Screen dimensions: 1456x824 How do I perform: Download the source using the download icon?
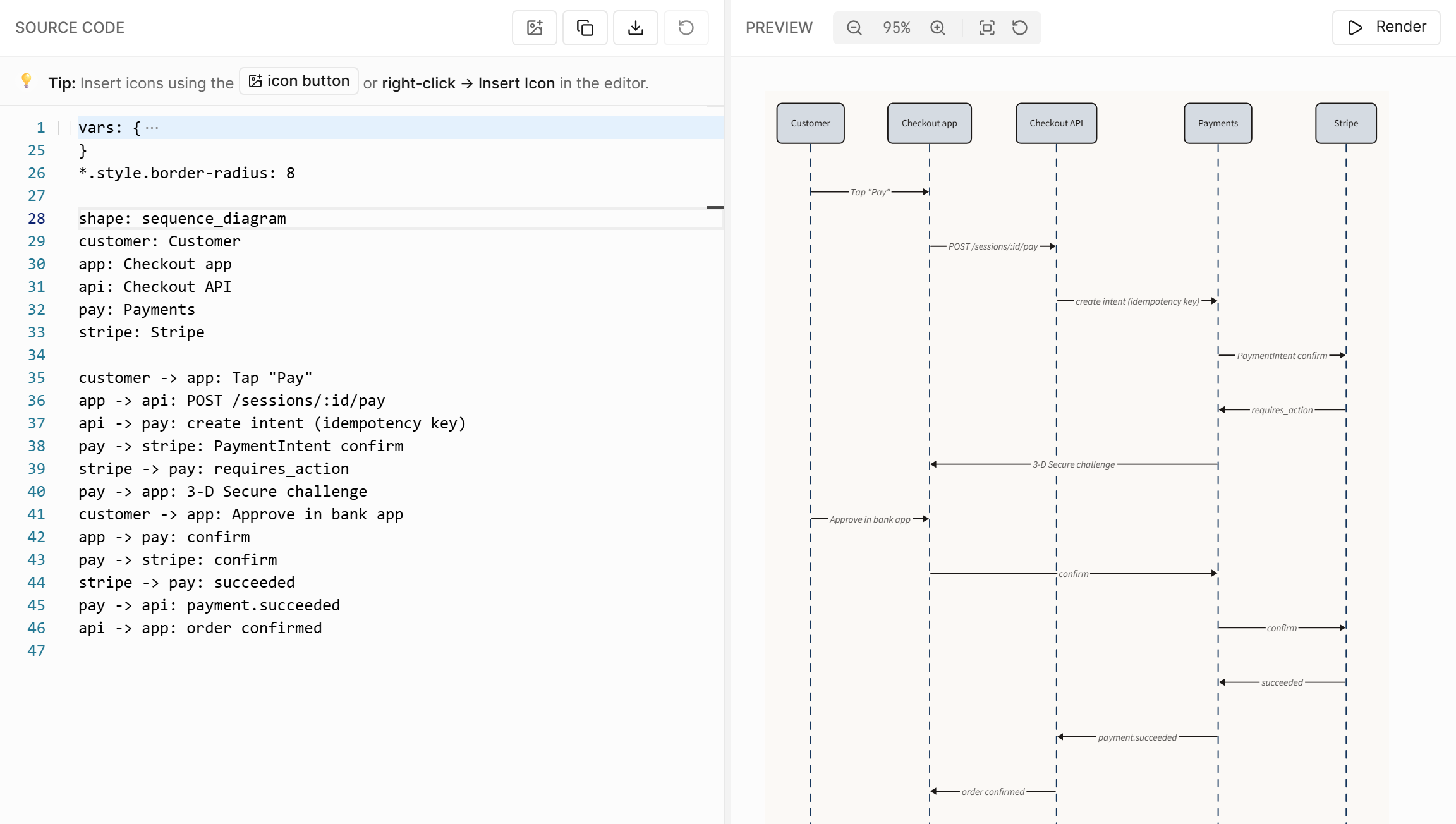[x=635, y=28]
